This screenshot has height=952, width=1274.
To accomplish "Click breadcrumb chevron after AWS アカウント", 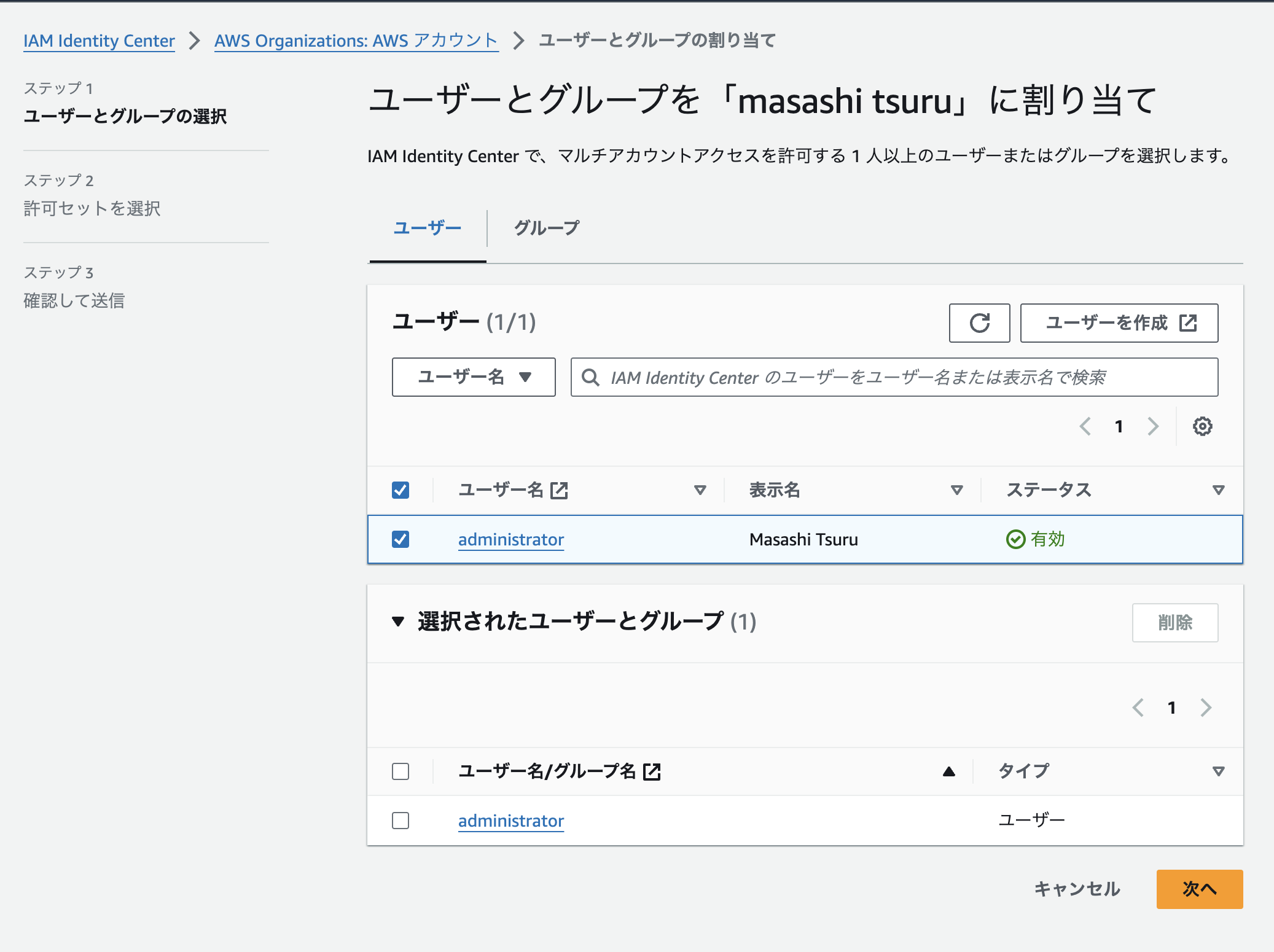I will tap(519, 41).
